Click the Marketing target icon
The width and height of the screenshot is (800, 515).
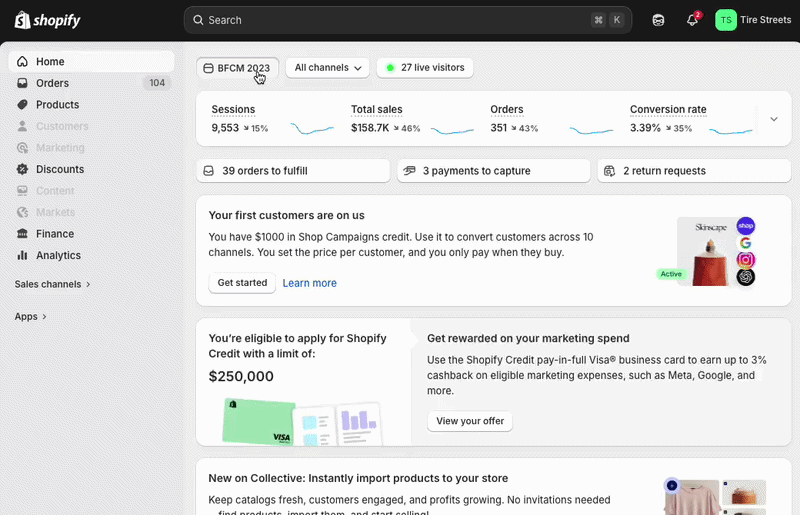[x=22, y=148]
